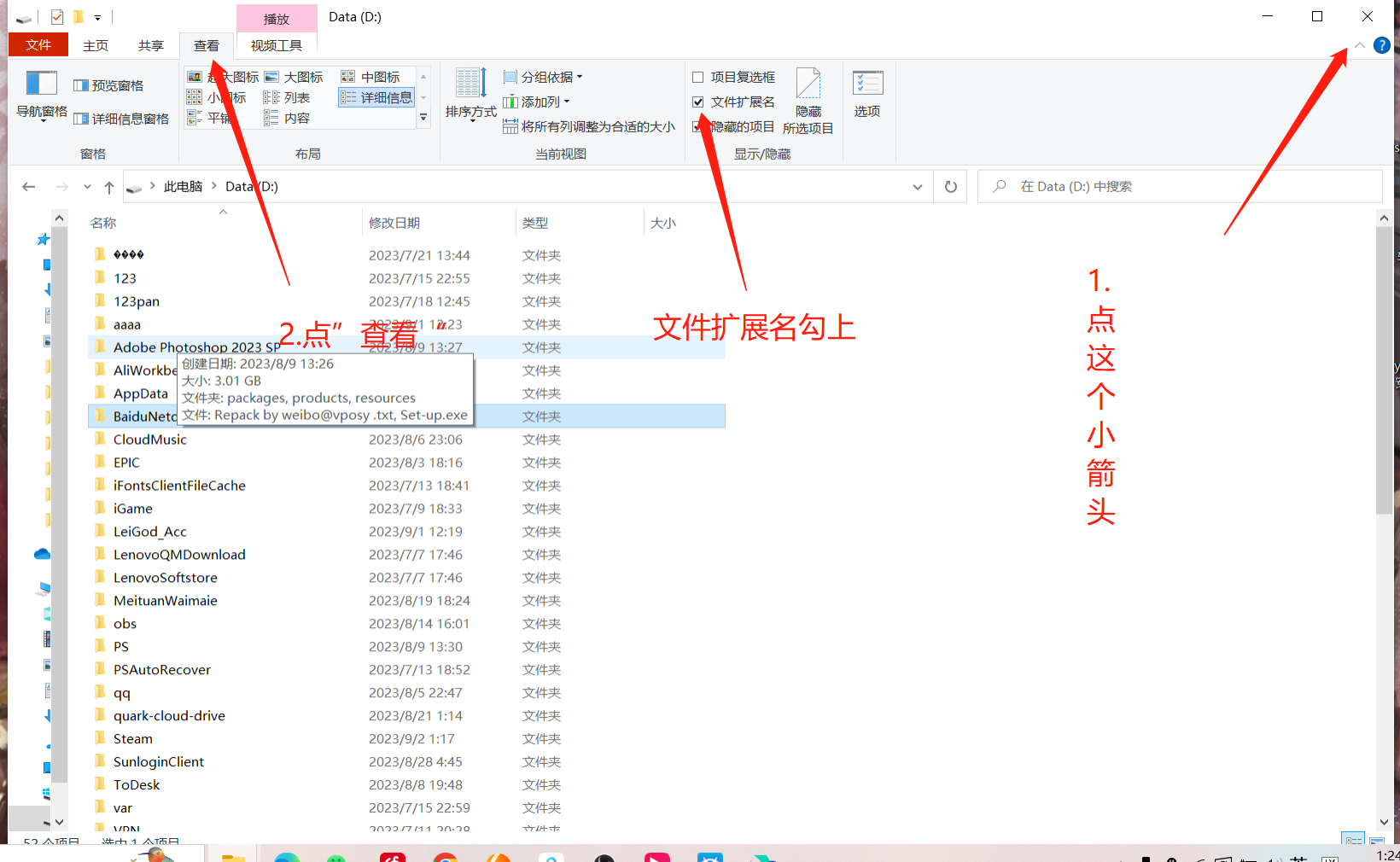The height and width of the screenshot is (862, 1400).
Task: Sort by the 类型 column header
Action: pos(535,223)
